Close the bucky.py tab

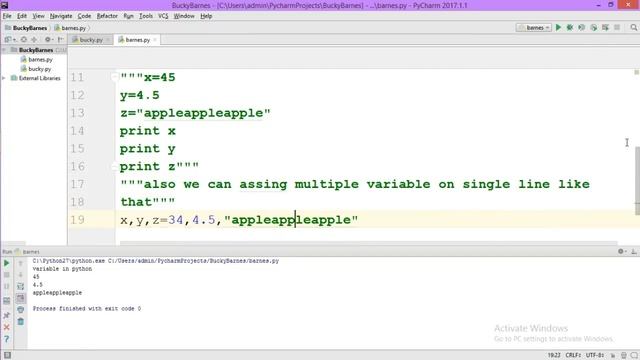coord(108,40)
